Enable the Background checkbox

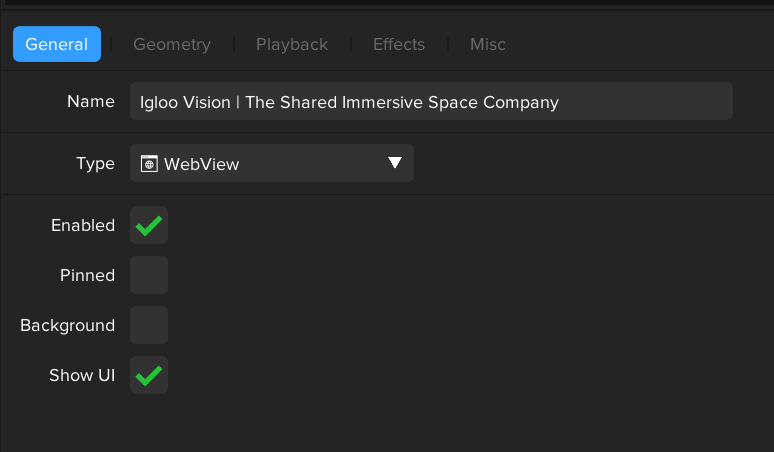click(149, 325)
